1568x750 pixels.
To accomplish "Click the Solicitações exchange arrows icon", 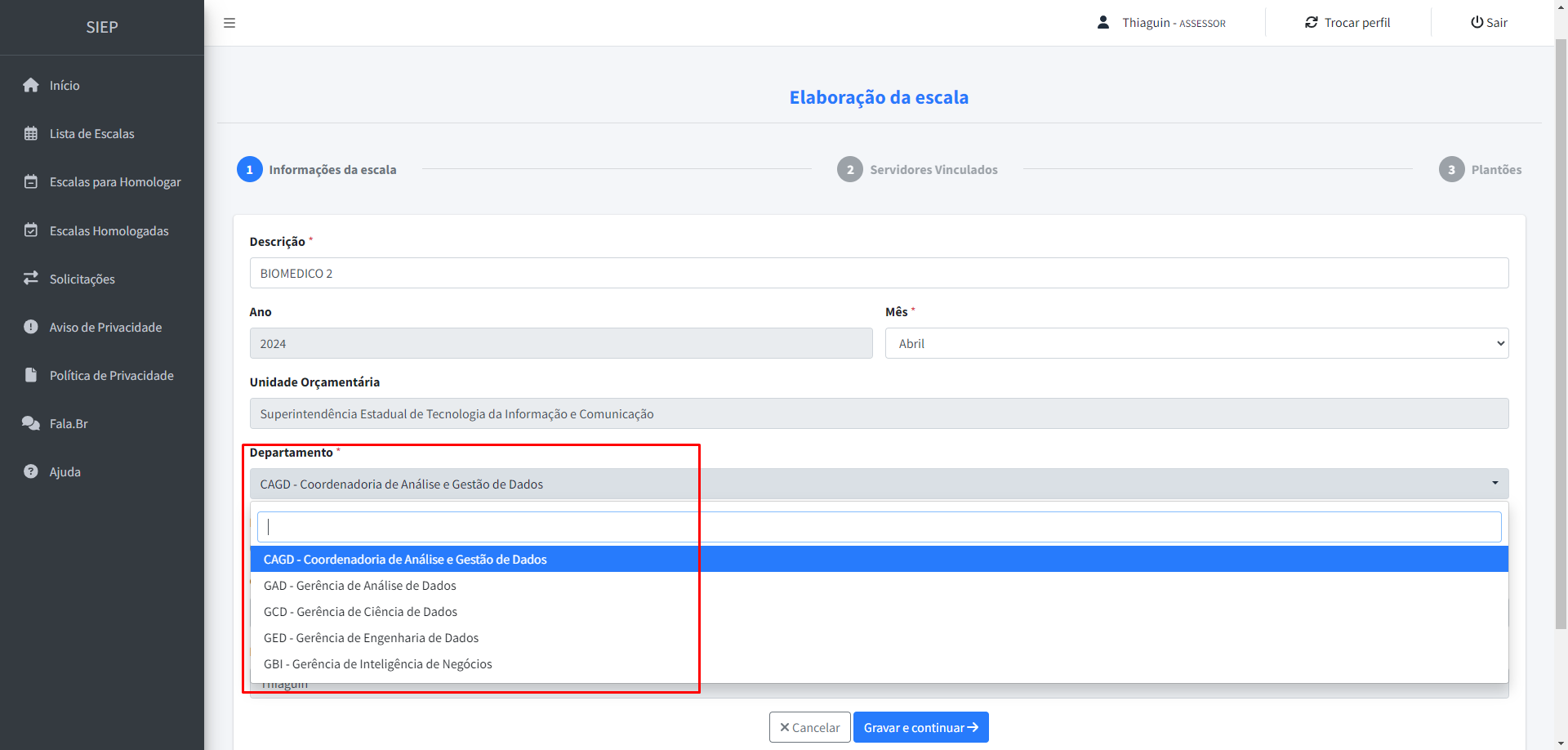I will pyautogui.click(x=31, y=279).
